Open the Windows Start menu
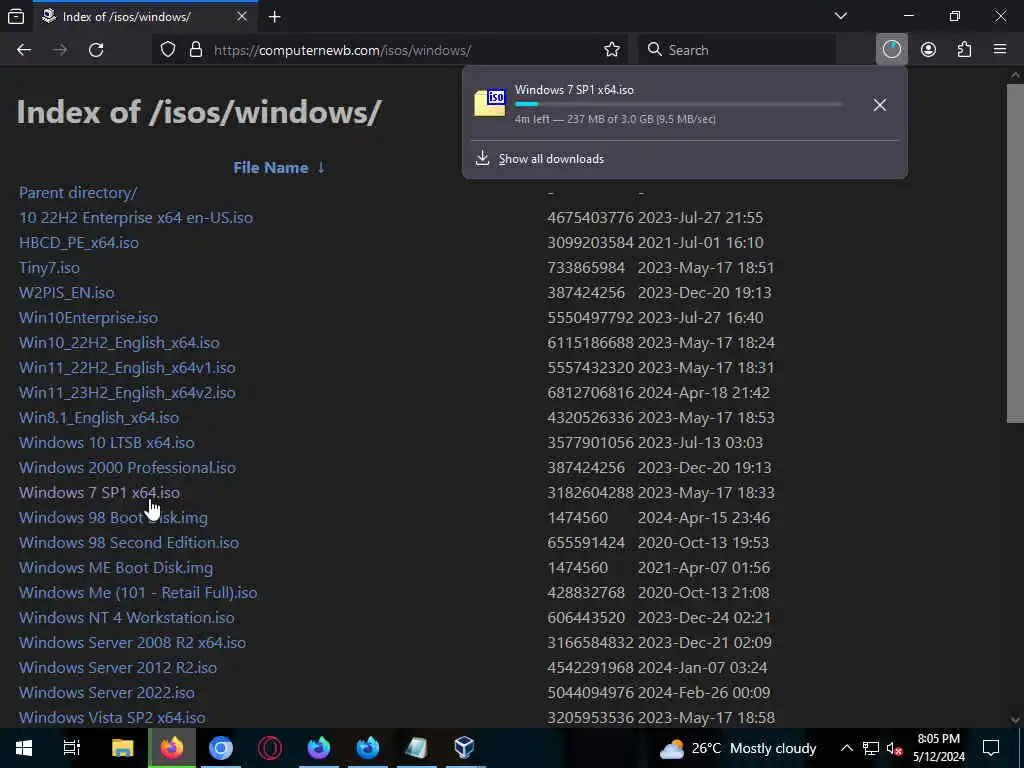Screen dimensions: 1024x768 coord(24,748)
